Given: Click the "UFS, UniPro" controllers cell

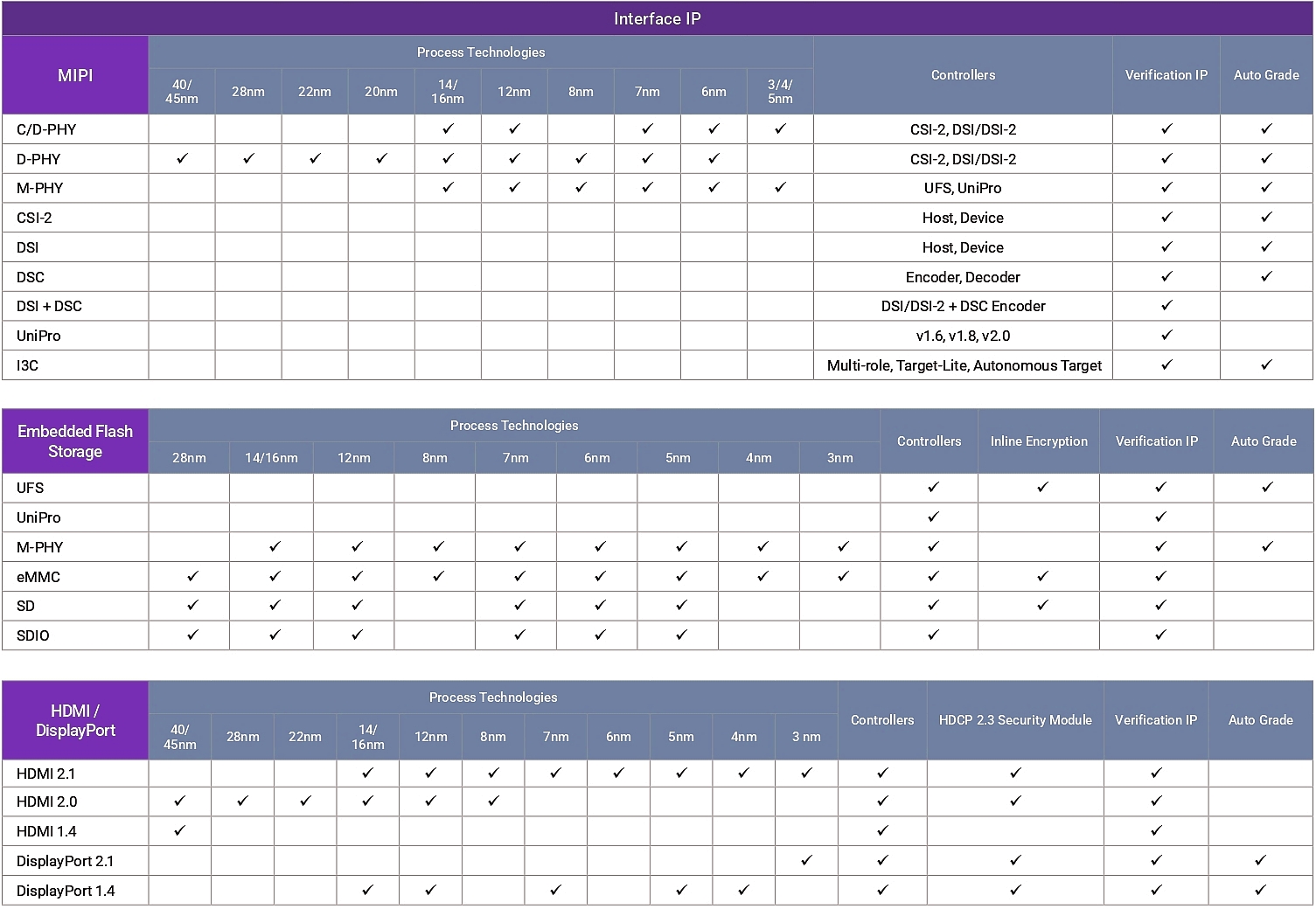Looking at the screenshot, I should click(x=962, y=188).
